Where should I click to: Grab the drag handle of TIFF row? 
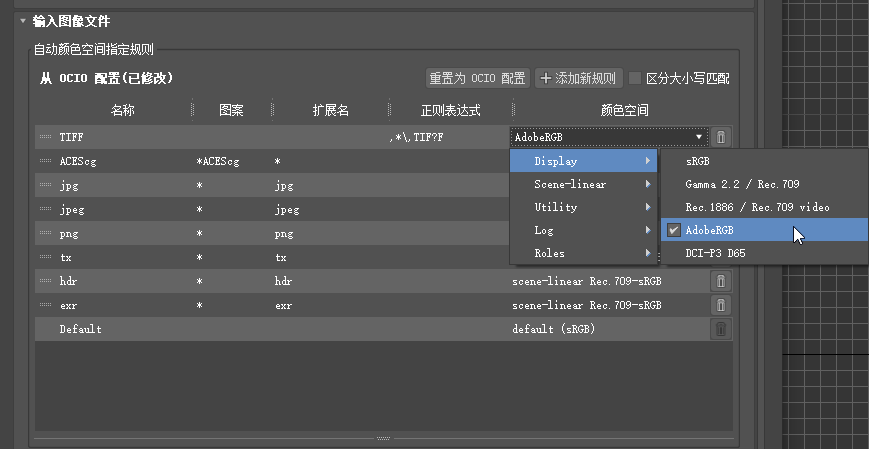pos(46,137)
